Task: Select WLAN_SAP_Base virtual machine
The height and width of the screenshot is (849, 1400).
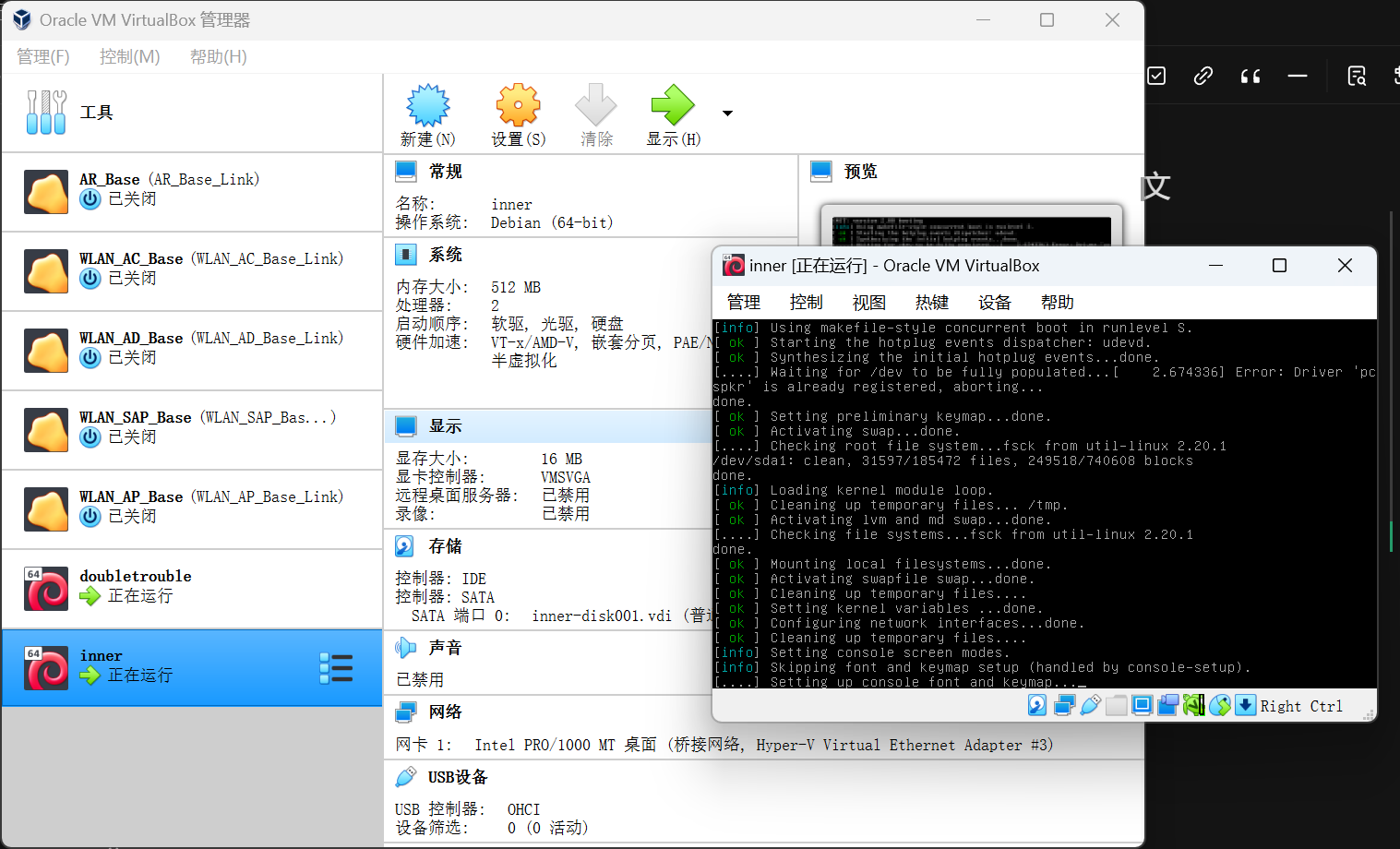Action: [x=192, y=430]
